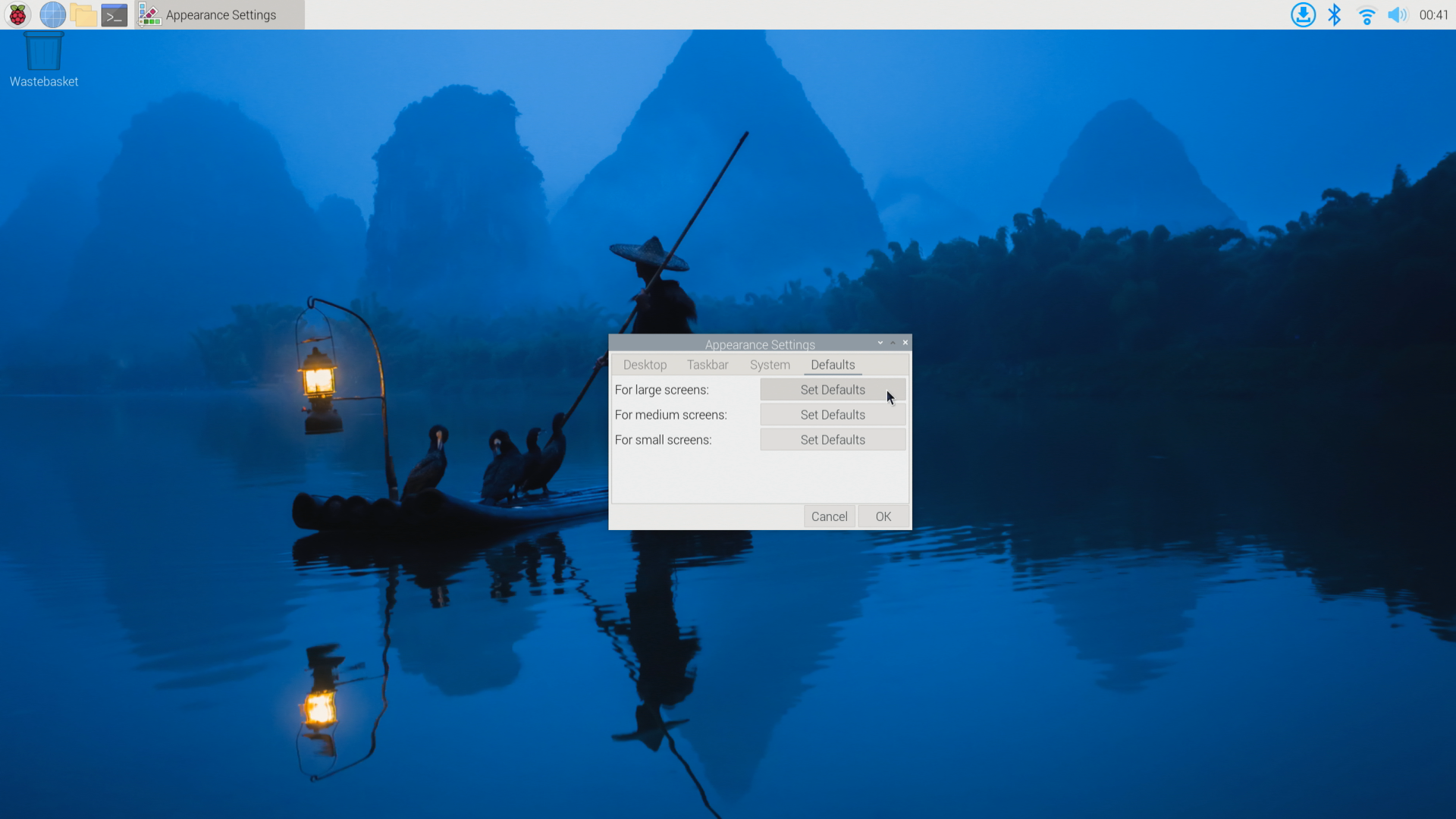Select the Defaults tab
This screenshot has width=1456, height=819.
pyautogui.click(x=833, y=365)
